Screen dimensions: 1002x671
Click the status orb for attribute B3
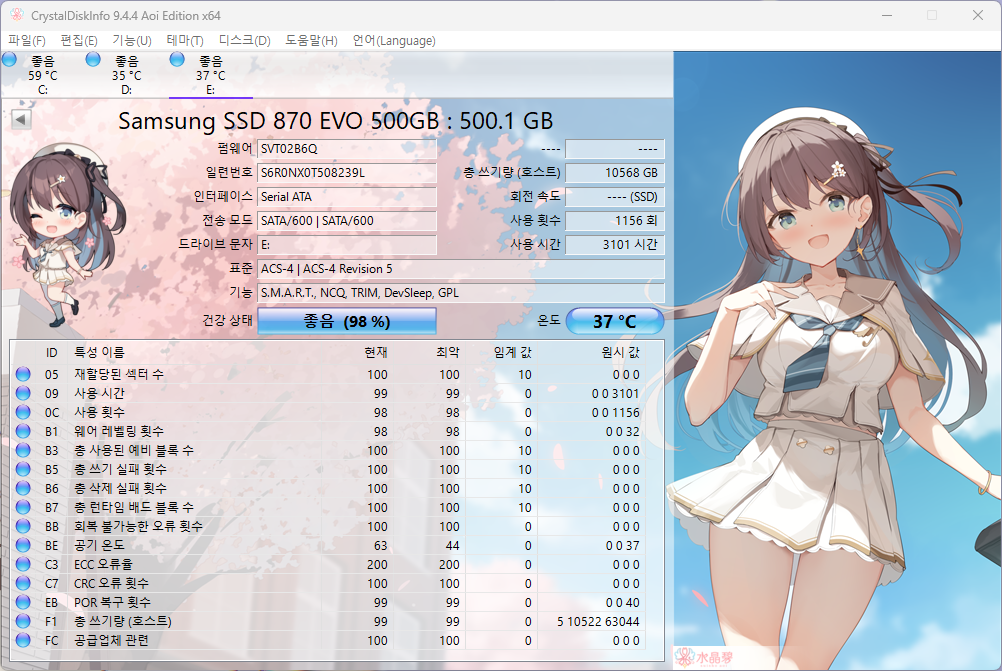23,450
